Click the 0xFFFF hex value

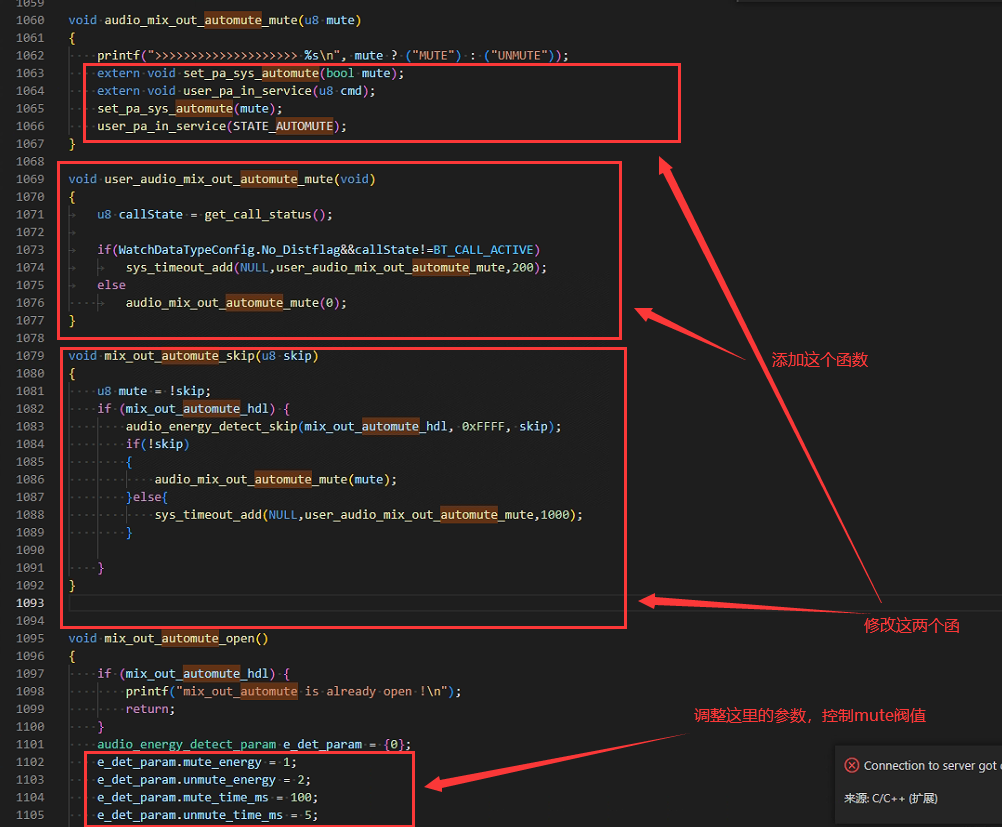[x=483, y=426]
